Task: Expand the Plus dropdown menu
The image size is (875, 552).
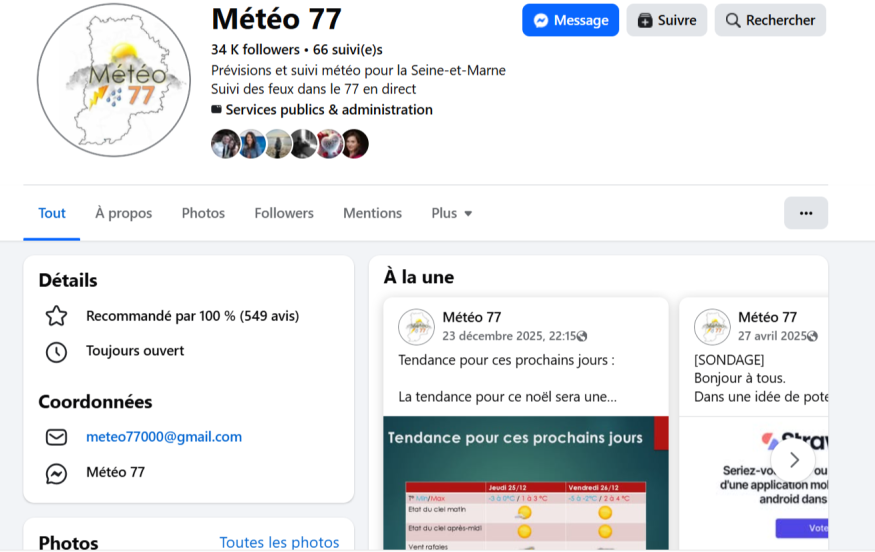Action: (451, 213)
